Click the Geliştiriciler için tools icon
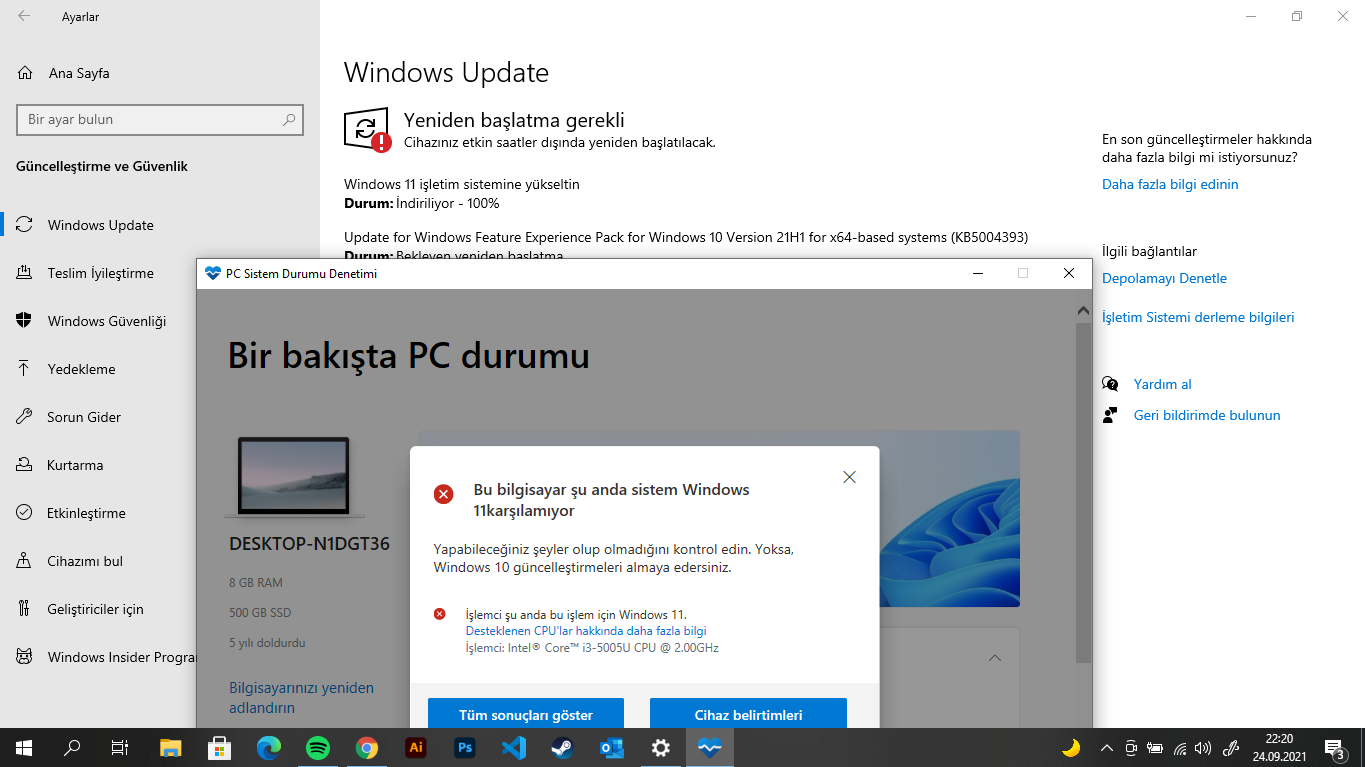Viewport: 1365px width, 767px height. [25, 609]
